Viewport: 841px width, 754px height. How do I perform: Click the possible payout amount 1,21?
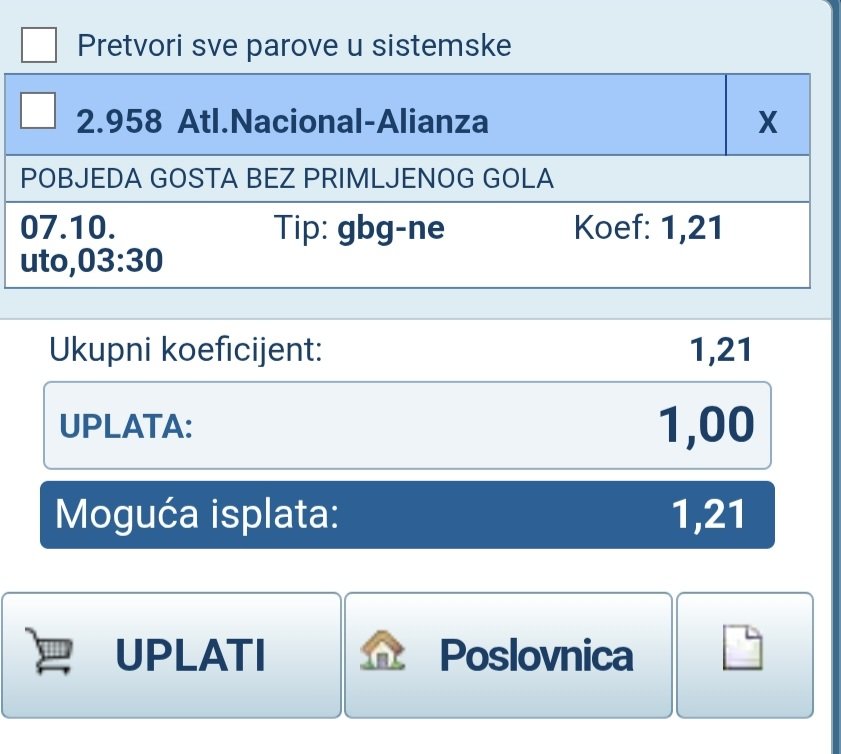coord(708,514)
